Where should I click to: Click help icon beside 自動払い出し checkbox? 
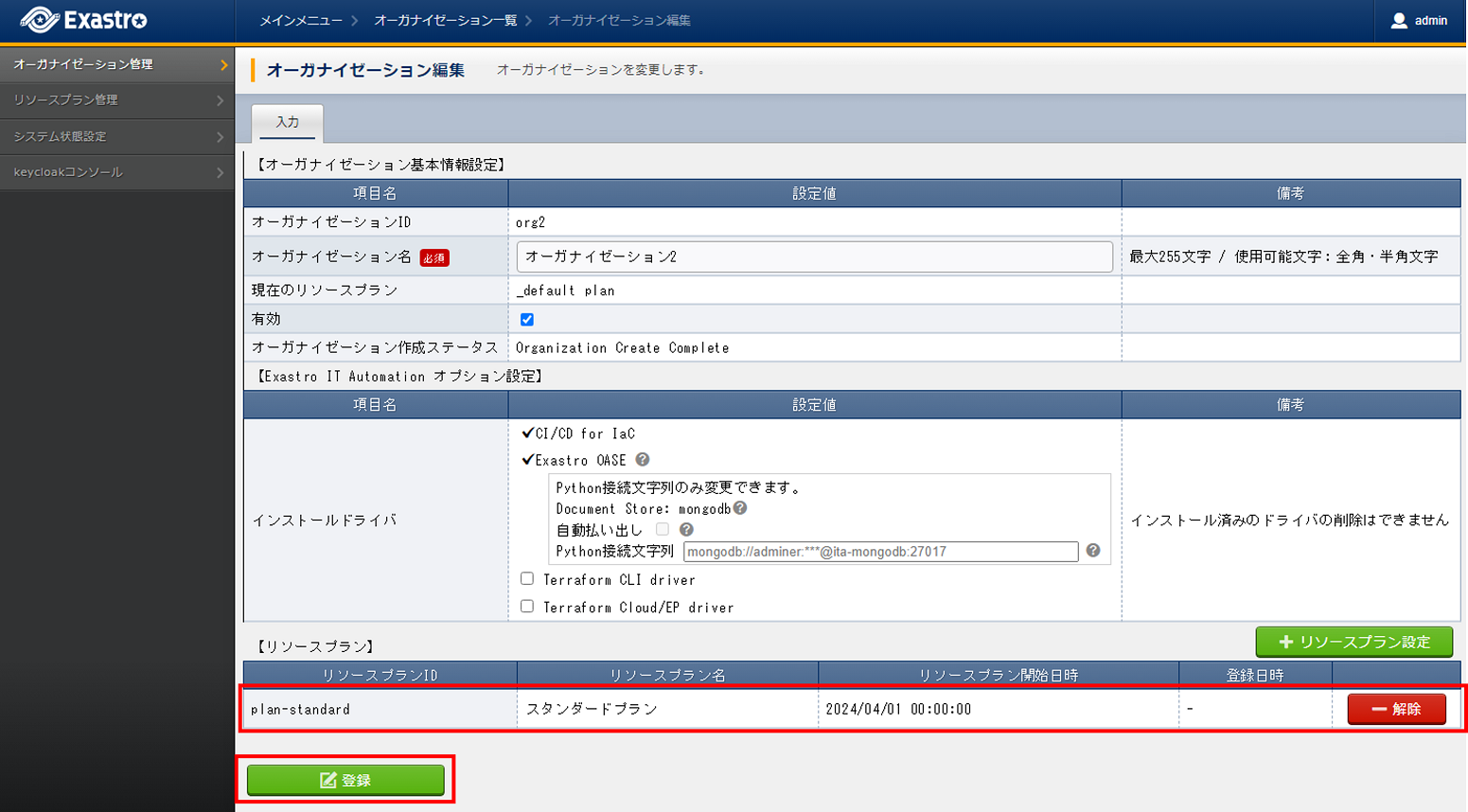(x=686, y=530)
